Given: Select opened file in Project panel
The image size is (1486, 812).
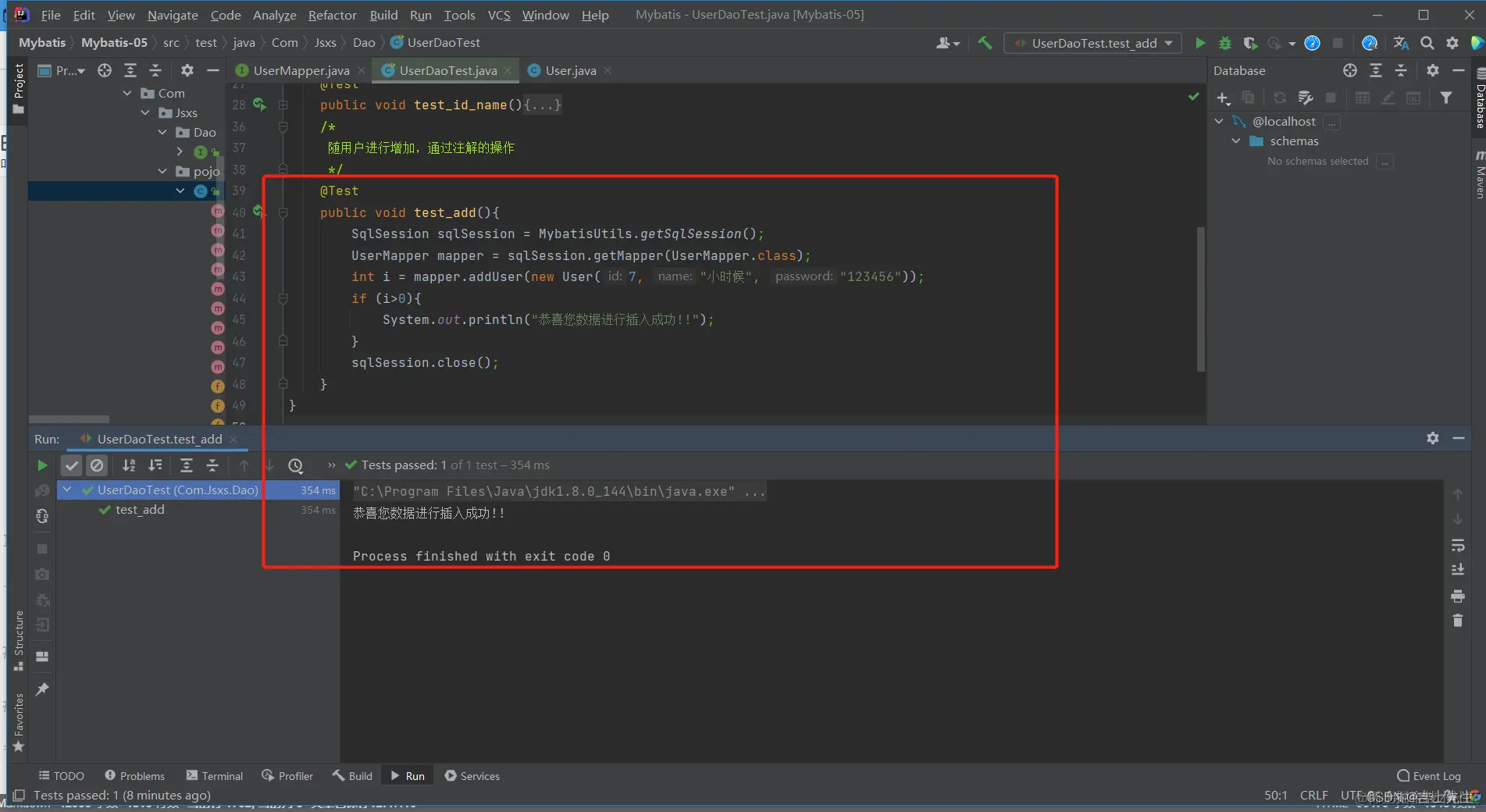Looking at the screenshot, I should tap(105, 70).
